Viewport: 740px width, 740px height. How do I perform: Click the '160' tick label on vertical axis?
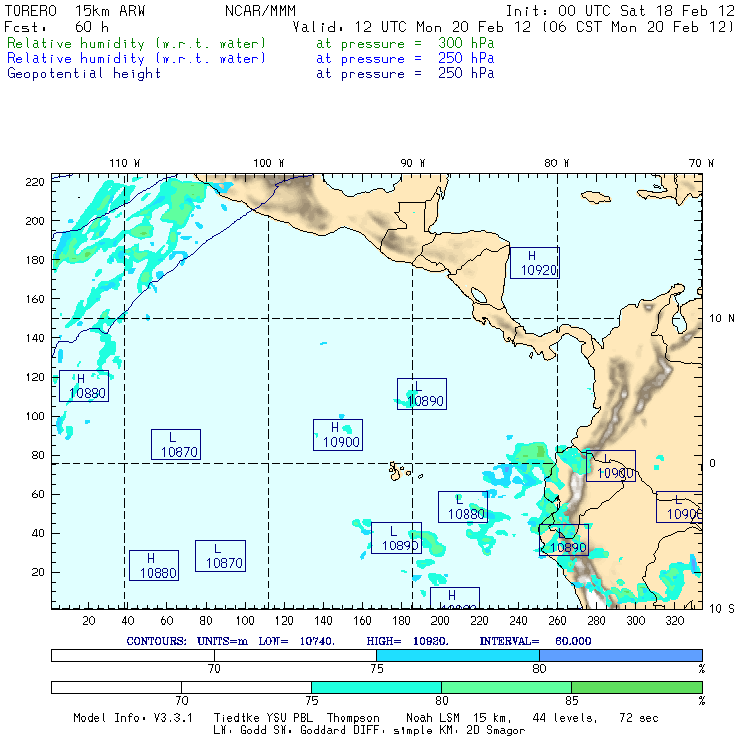coord(35,299)
